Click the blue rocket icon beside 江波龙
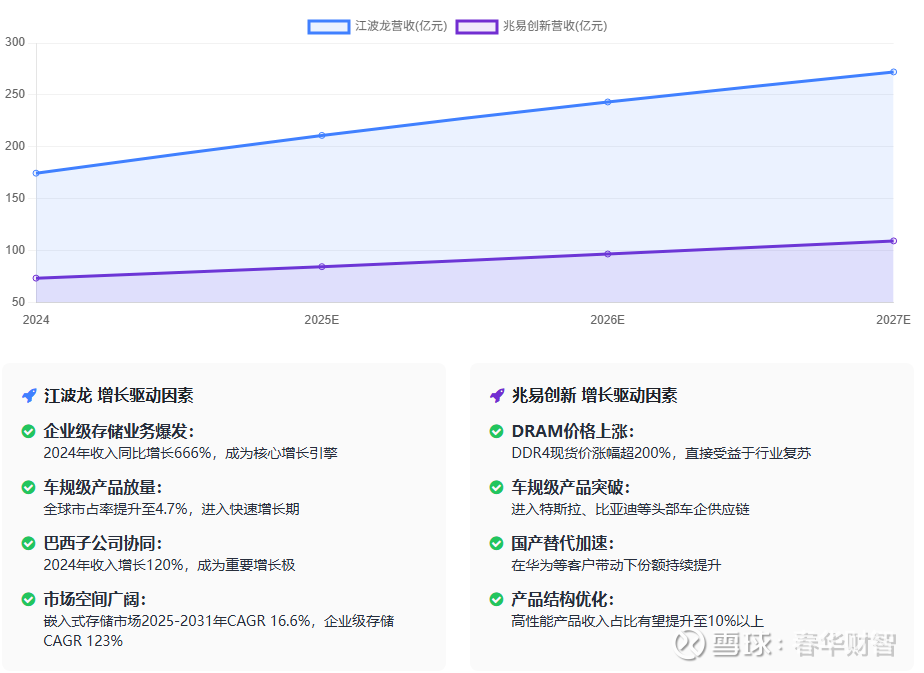The width and height of the screenshot is (924, 673). (x=29, y=396)
